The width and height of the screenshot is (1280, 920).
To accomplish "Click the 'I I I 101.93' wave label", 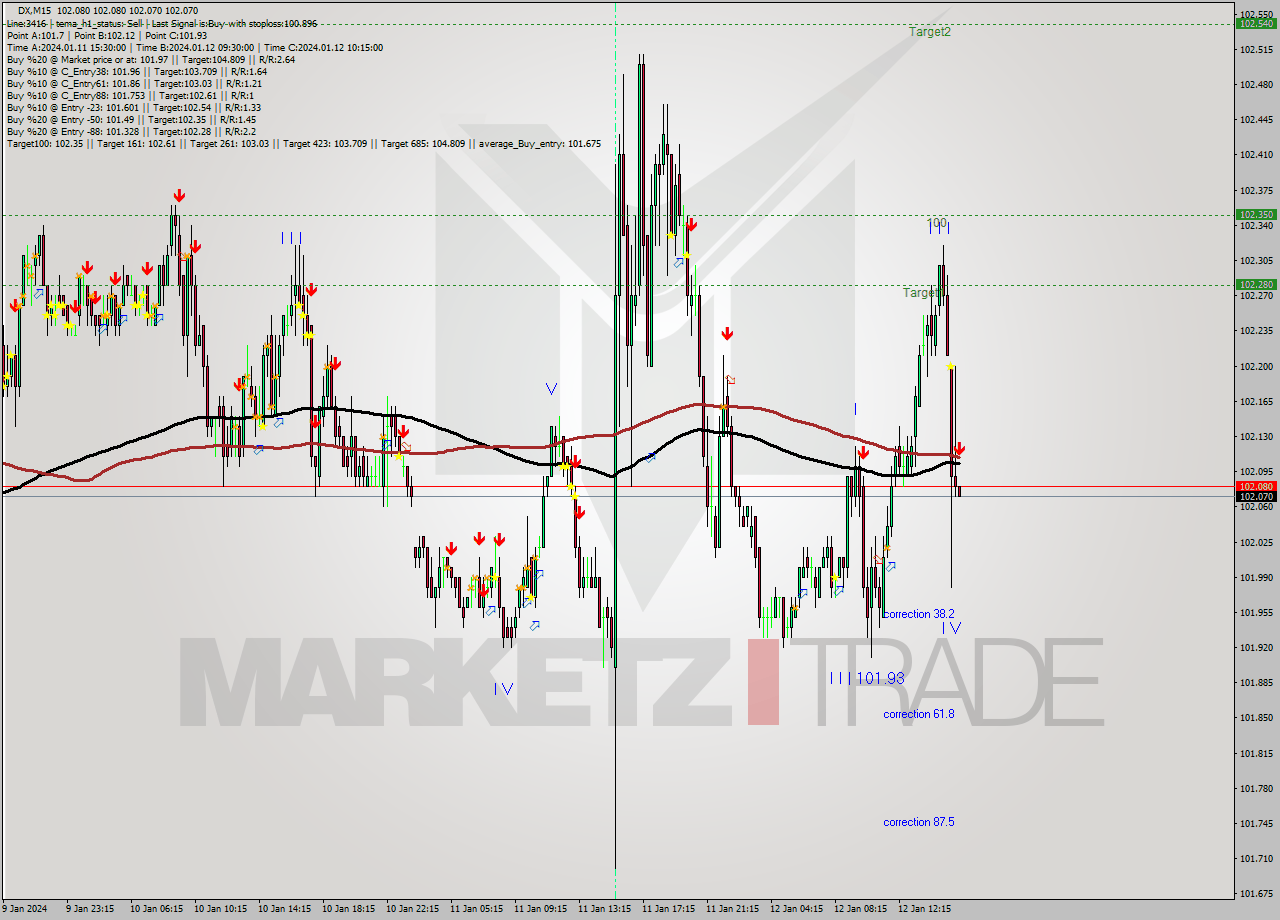I will [867, 678].
